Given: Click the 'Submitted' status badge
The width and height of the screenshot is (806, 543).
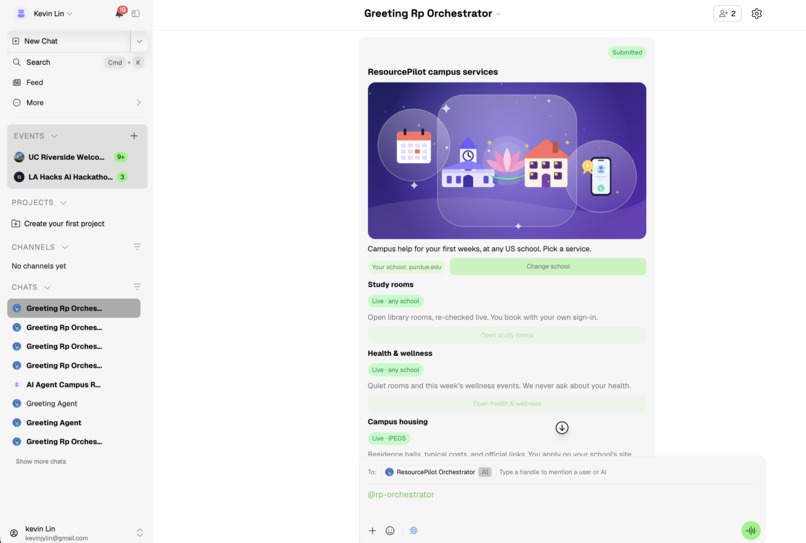Looking at the screenshot, I should tap(627, 52).
